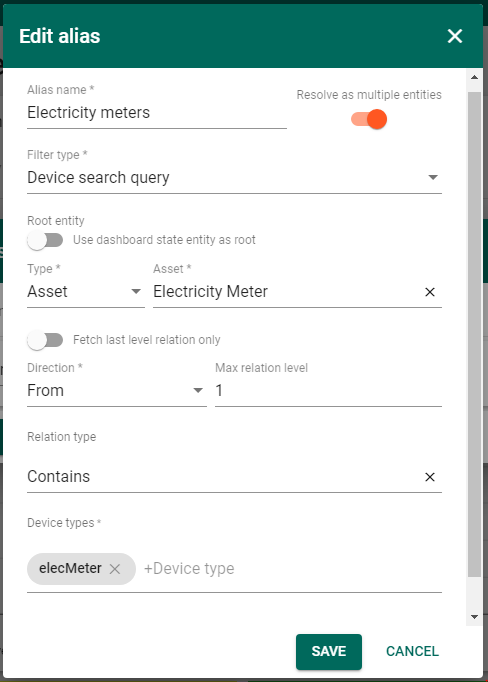Screen dimensions: 488x682
Task: Click the +Device type input
Action: coord(292,569)
